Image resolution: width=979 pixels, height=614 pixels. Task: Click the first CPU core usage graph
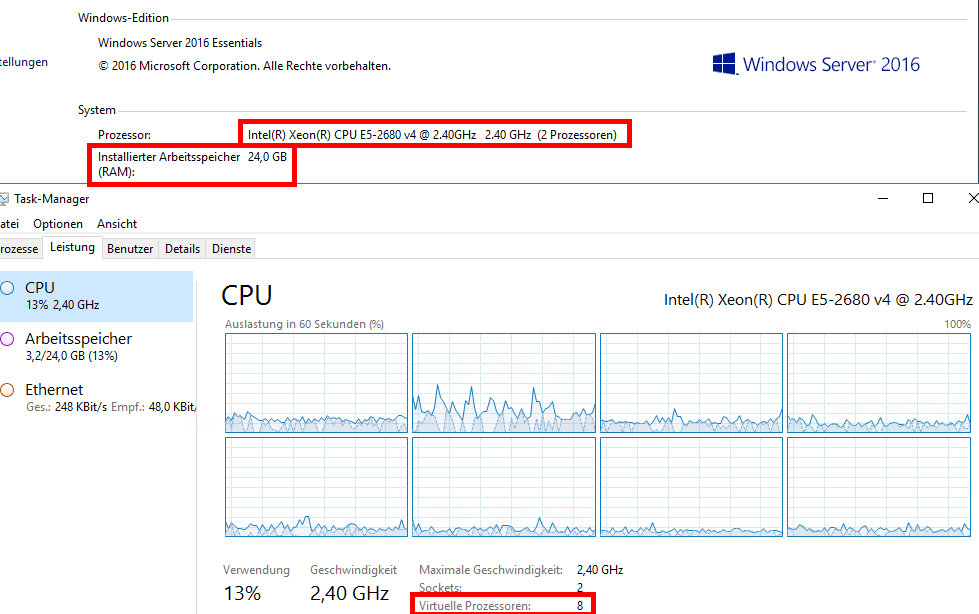(x=316, y=383)
